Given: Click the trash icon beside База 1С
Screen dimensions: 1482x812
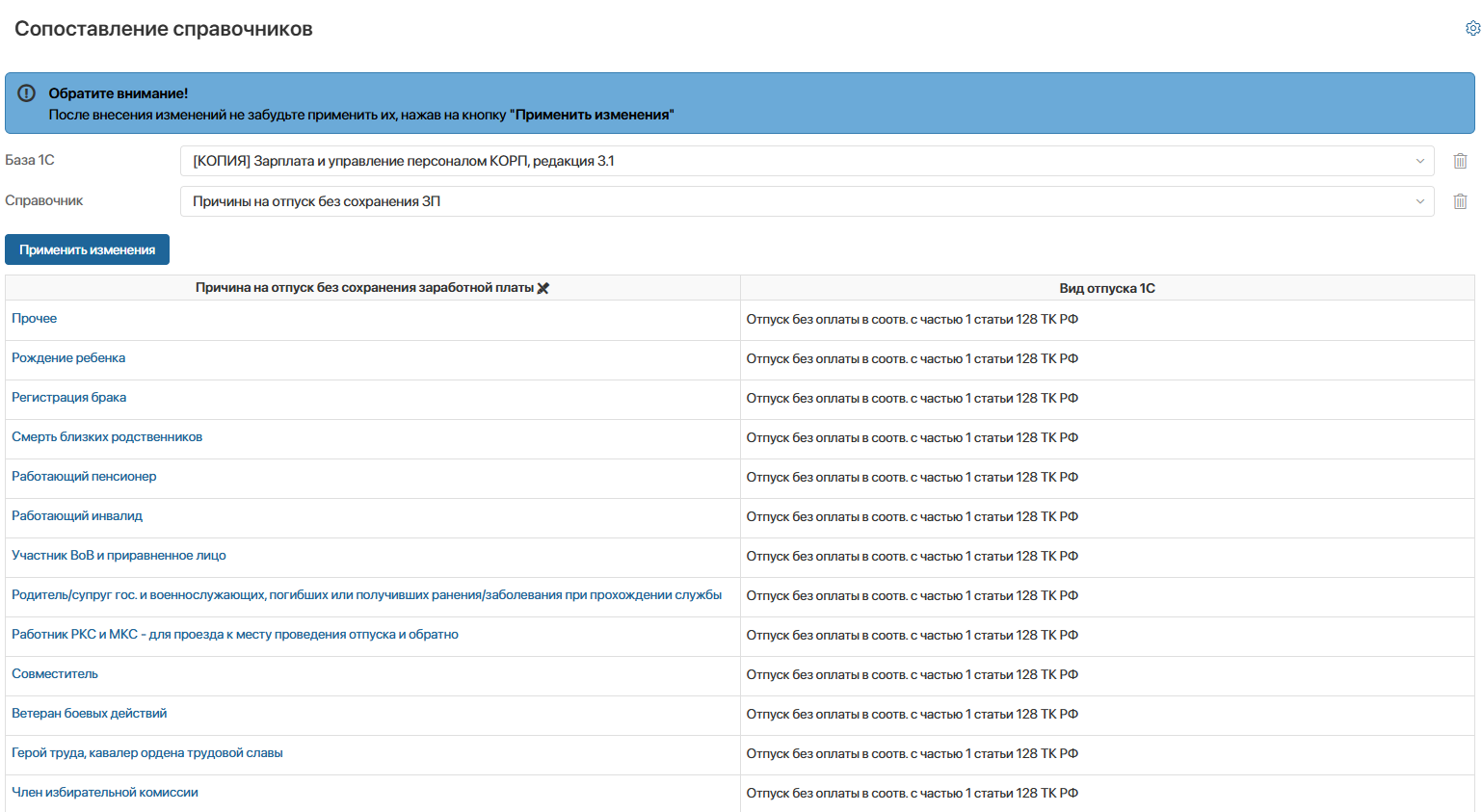Looking at the screenshot, I should coord(1460,161).
